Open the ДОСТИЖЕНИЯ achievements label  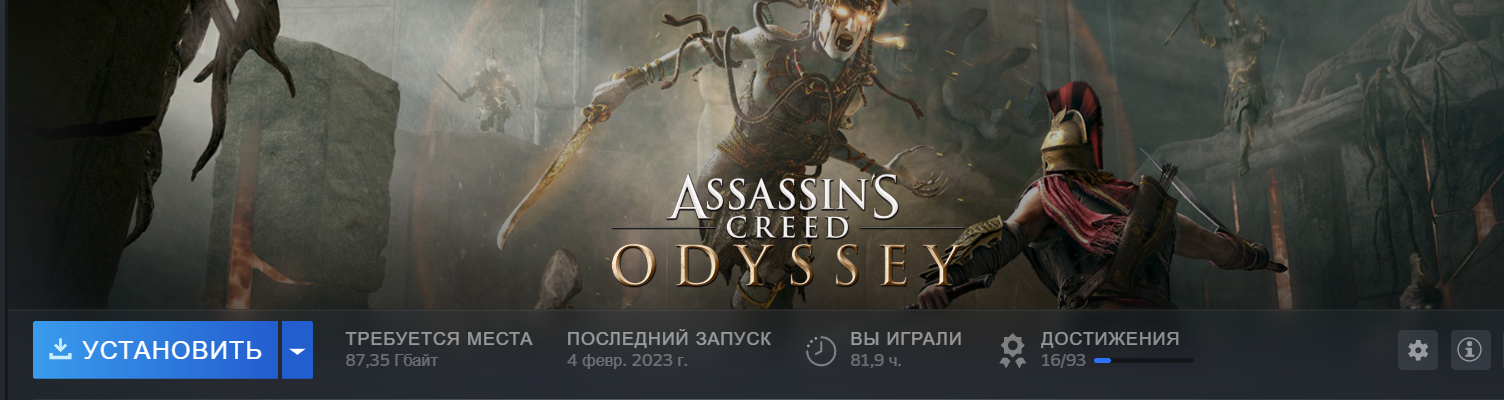coord(1110,339)
